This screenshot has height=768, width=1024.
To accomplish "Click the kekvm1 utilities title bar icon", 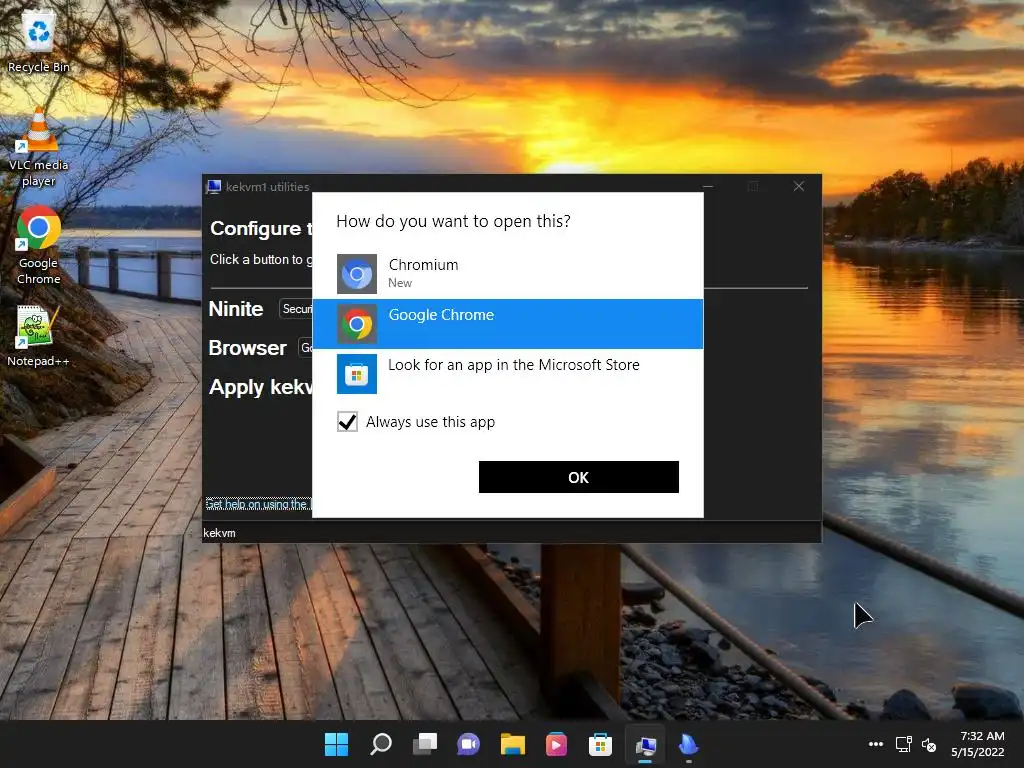I will click(x=214, y=187).
